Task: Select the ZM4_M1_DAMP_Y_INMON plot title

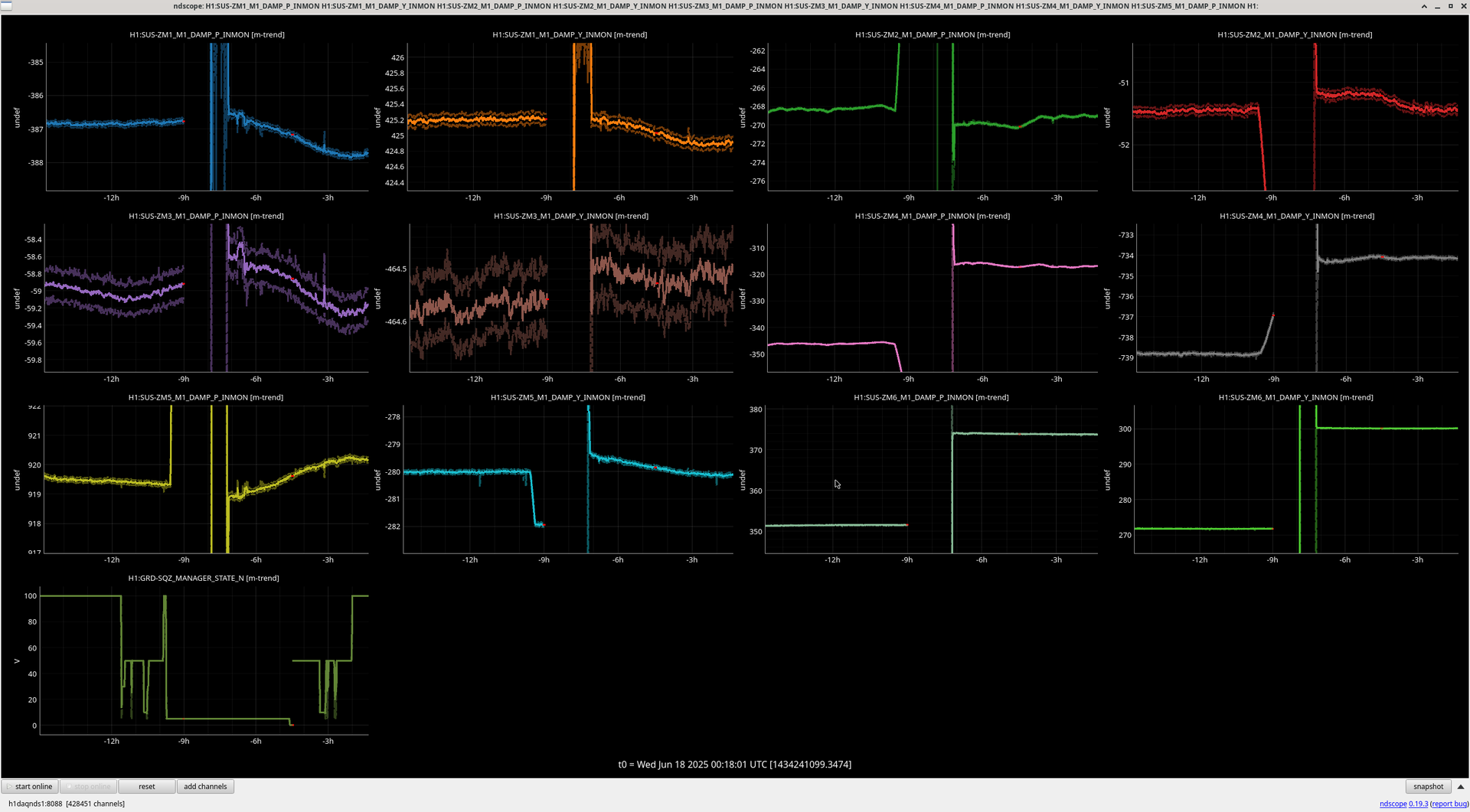Action: 1297,216
